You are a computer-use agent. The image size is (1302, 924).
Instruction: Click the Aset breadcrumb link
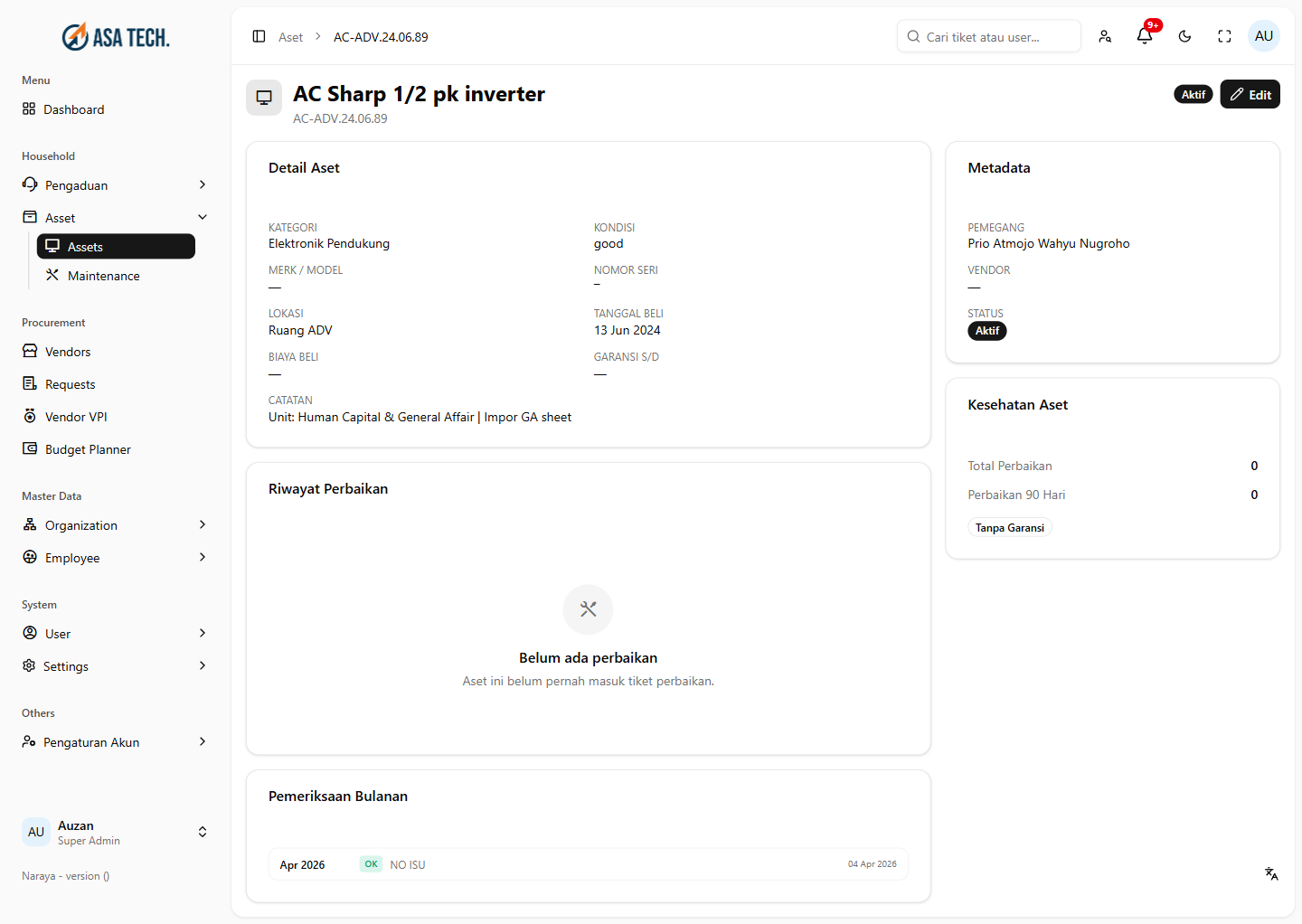point(290,37)
